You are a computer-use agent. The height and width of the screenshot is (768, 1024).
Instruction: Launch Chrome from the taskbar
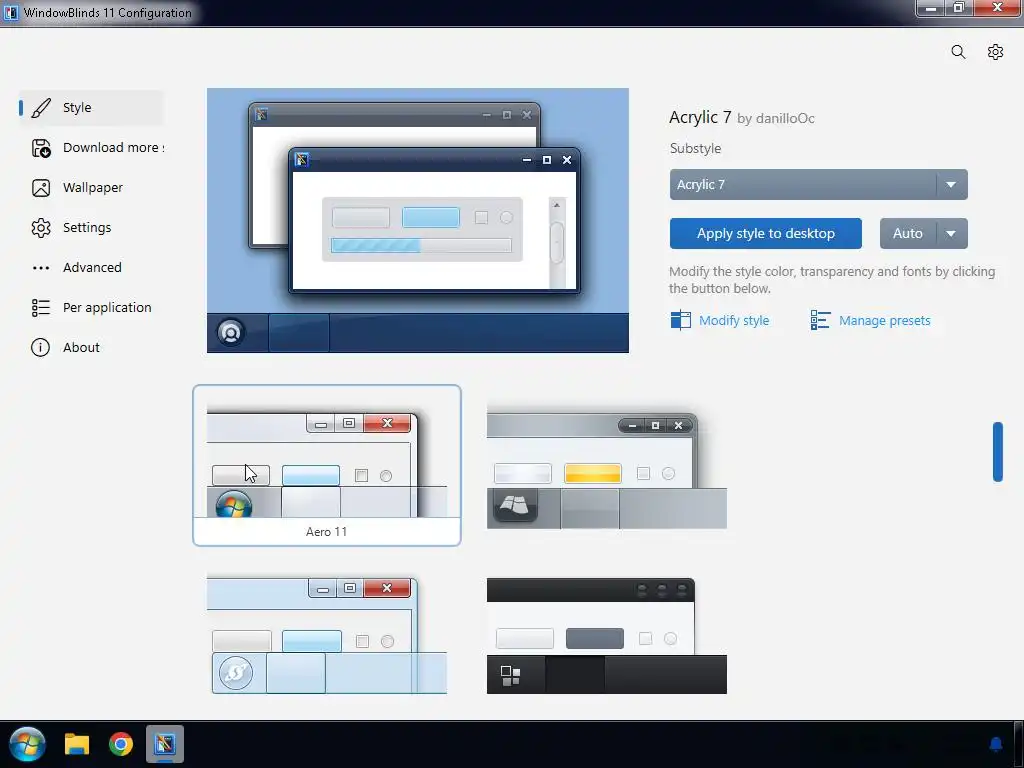[121, 744]
